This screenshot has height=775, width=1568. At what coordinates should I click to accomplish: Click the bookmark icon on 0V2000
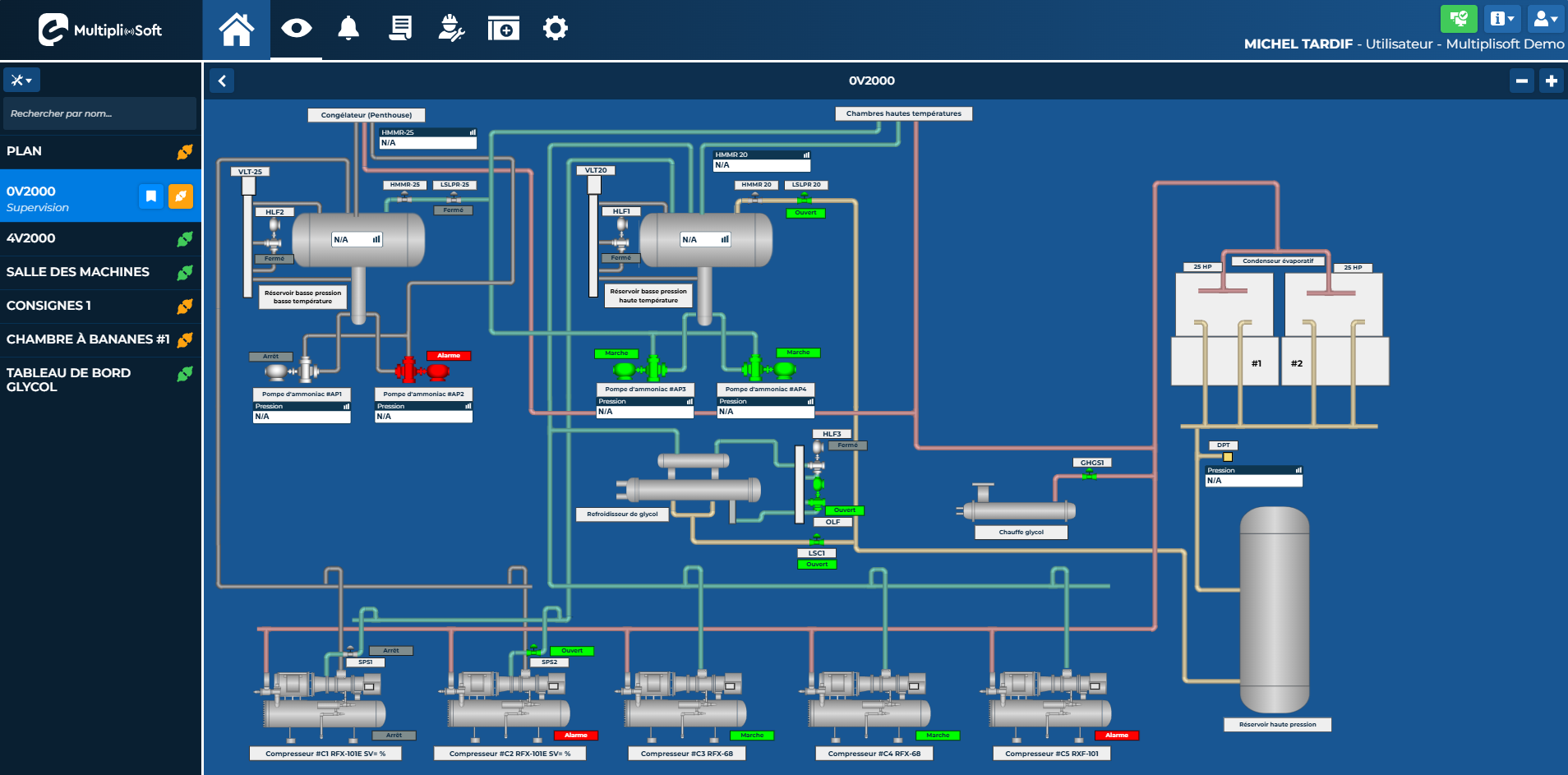point(151,196)
